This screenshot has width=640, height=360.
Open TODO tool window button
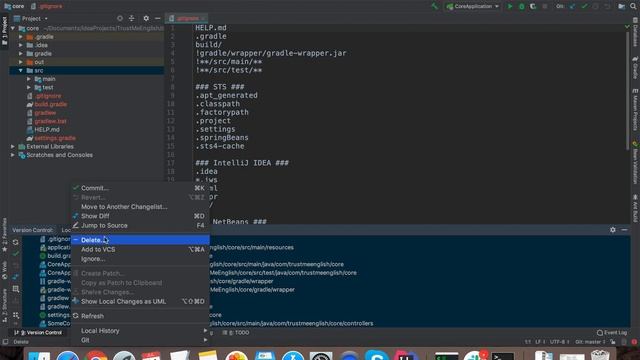[x=236, y=333]
